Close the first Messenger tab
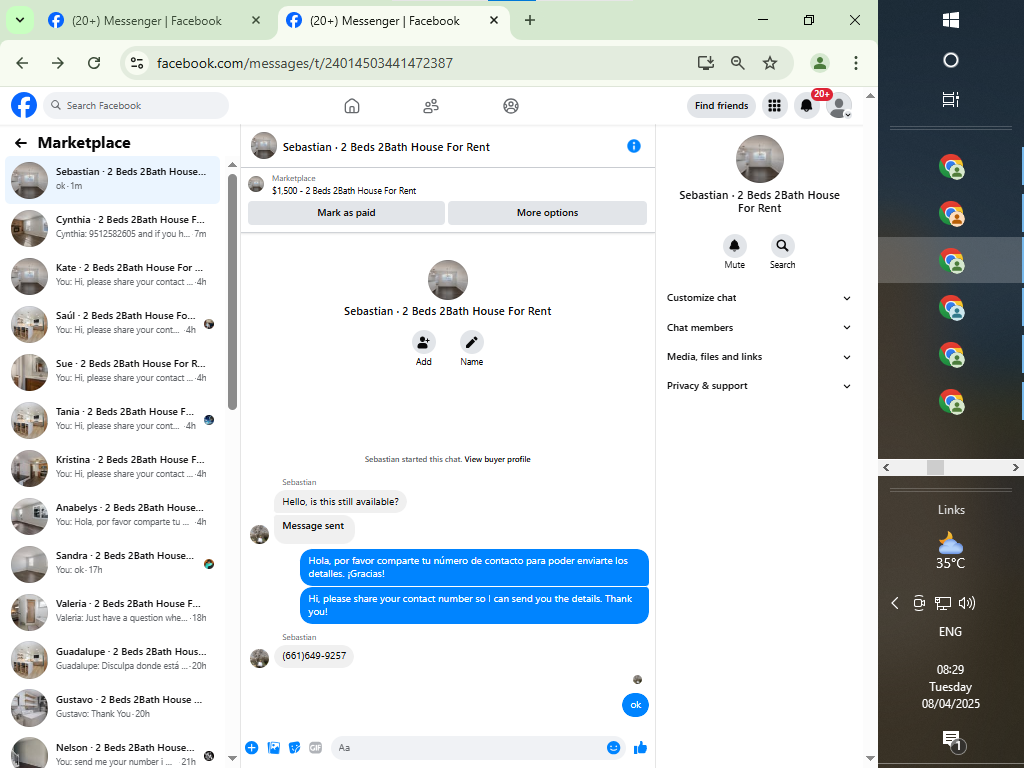Screen dimensions: 1024x768 click(x=256, y=20)
